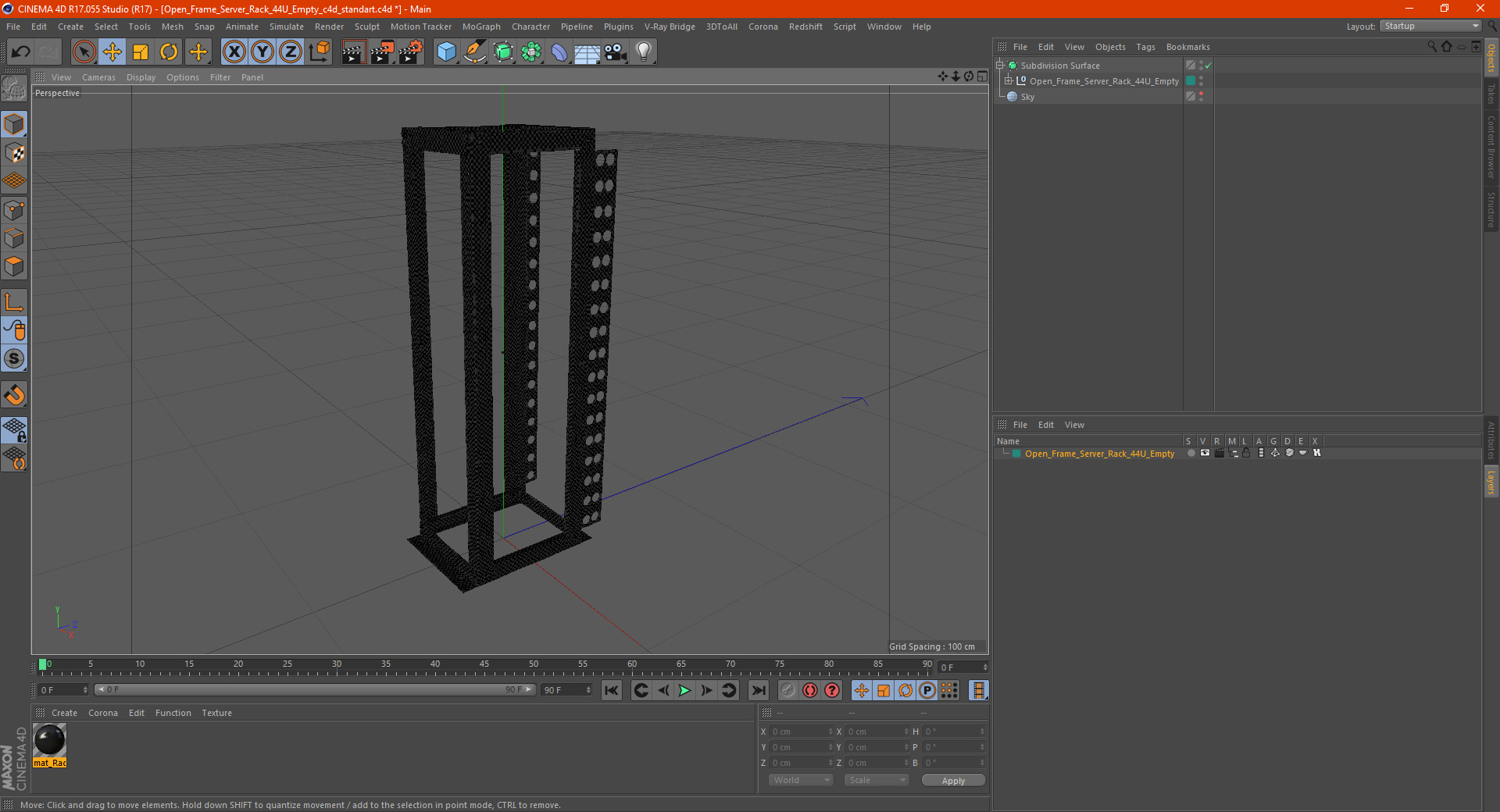1500x812 pixels.
Task: Open the World coordinate dropdown
Action: (x=801, y=780)
